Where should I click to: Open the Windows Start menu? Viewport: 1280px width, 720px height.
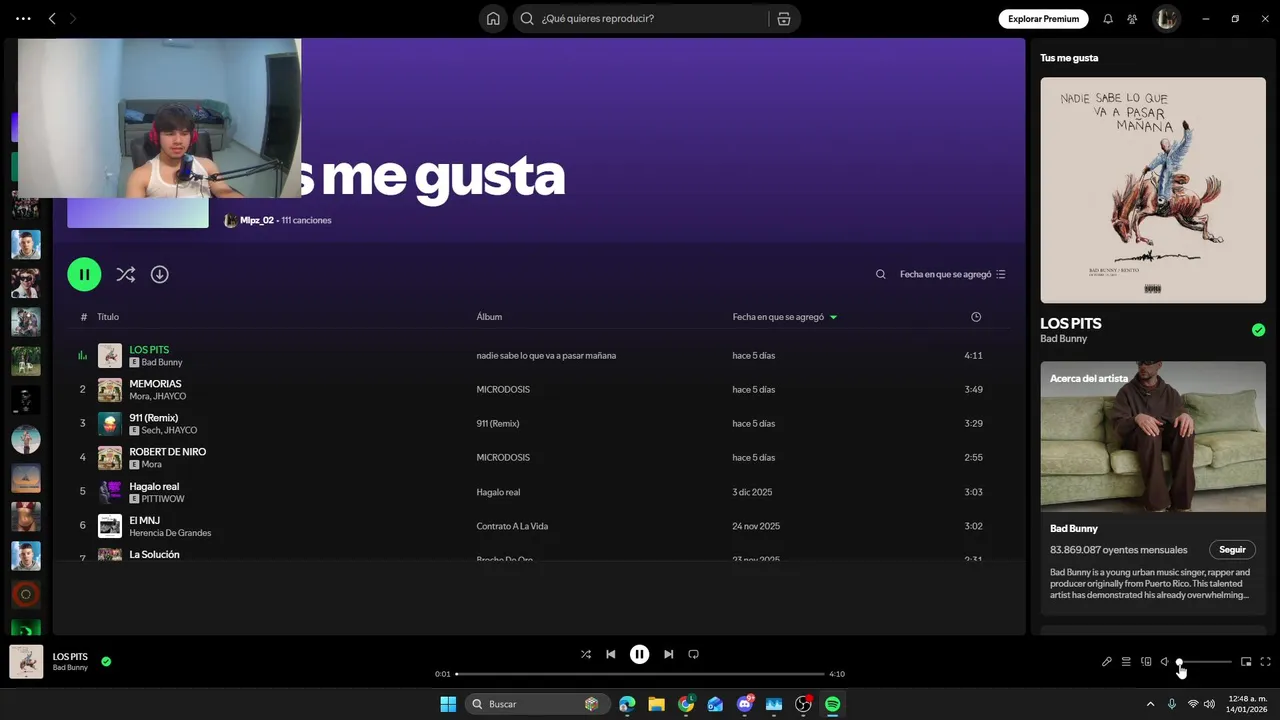[x=448, y=704]
